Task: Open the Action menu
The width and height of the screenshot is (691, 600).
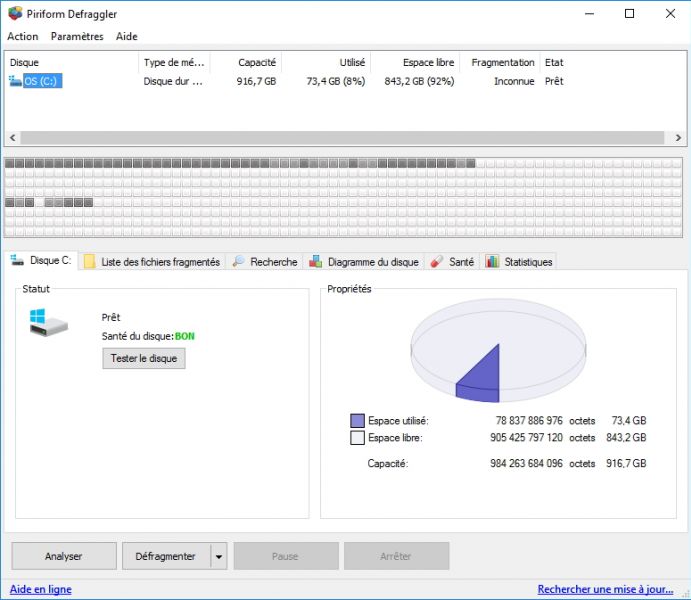Action: pos(22,36)
